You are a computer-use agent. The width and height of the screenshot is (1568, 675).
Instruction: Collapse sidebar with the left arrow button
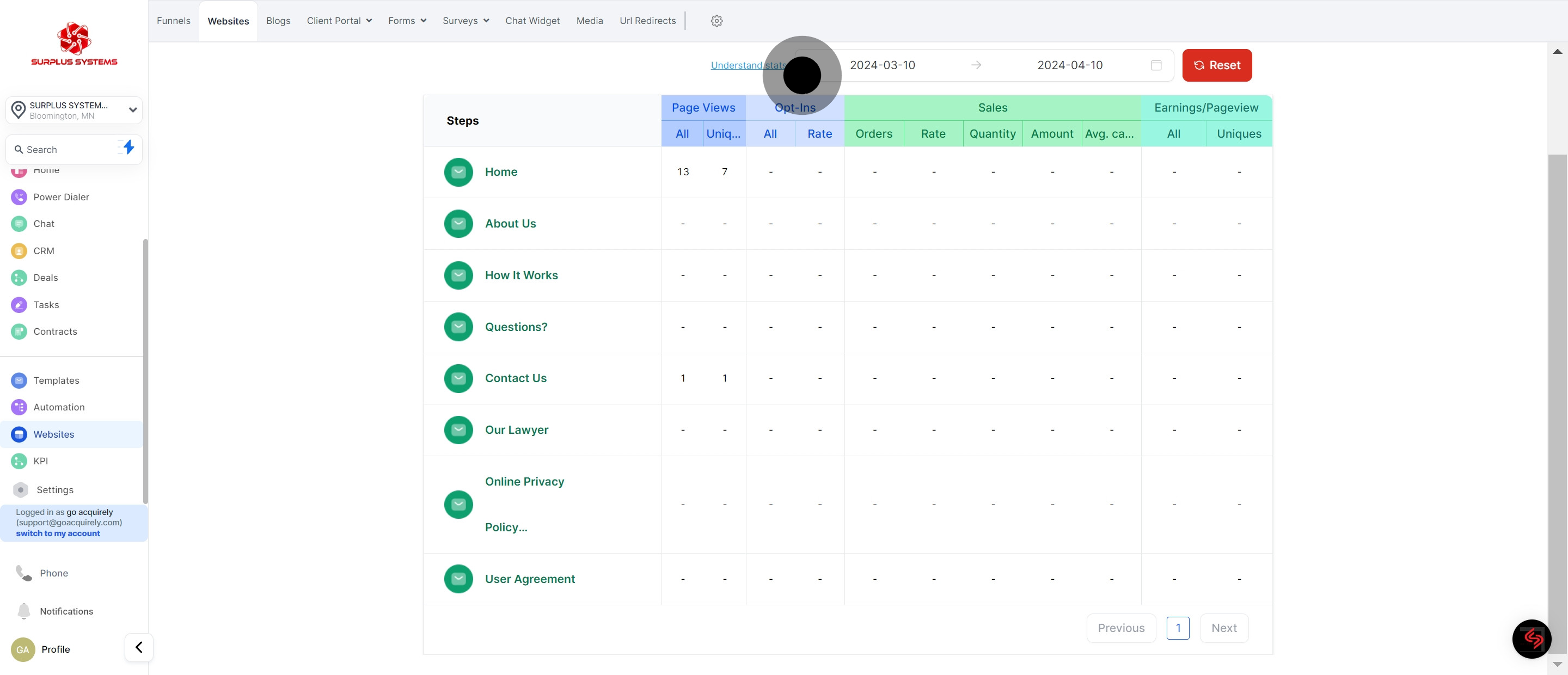pyautogui.click(x=139, y=647)
